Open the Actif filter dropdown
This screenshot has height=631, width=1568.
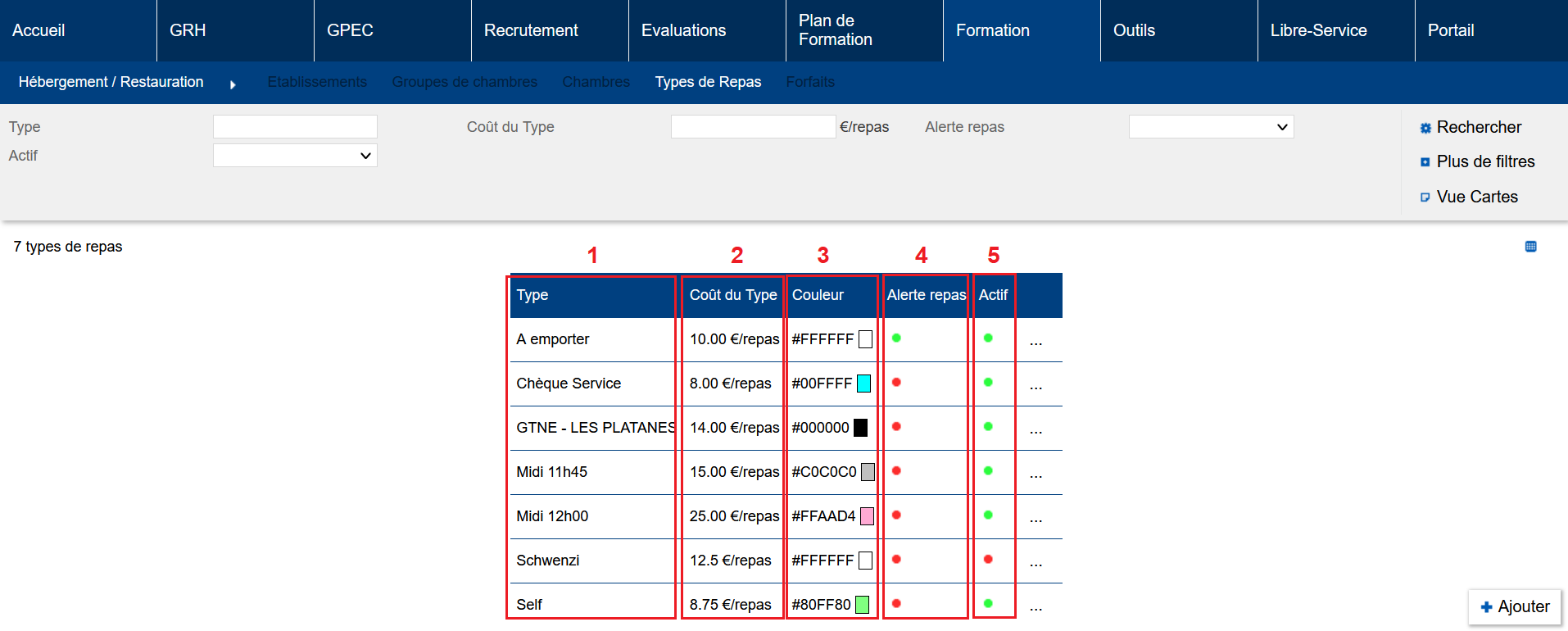point(295,156)
